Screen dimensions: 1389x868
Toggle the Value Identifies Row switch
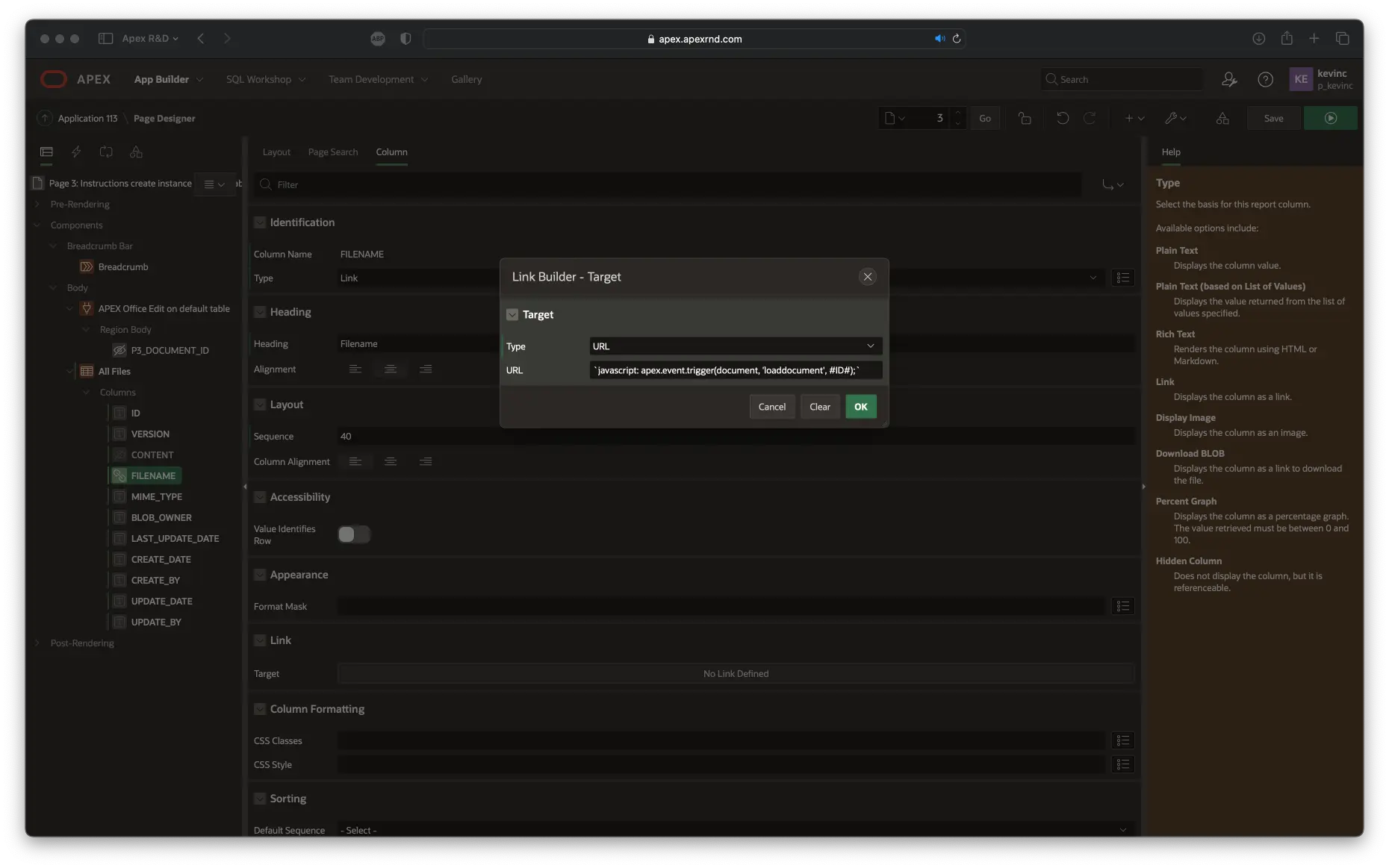(x=354, y=534)
